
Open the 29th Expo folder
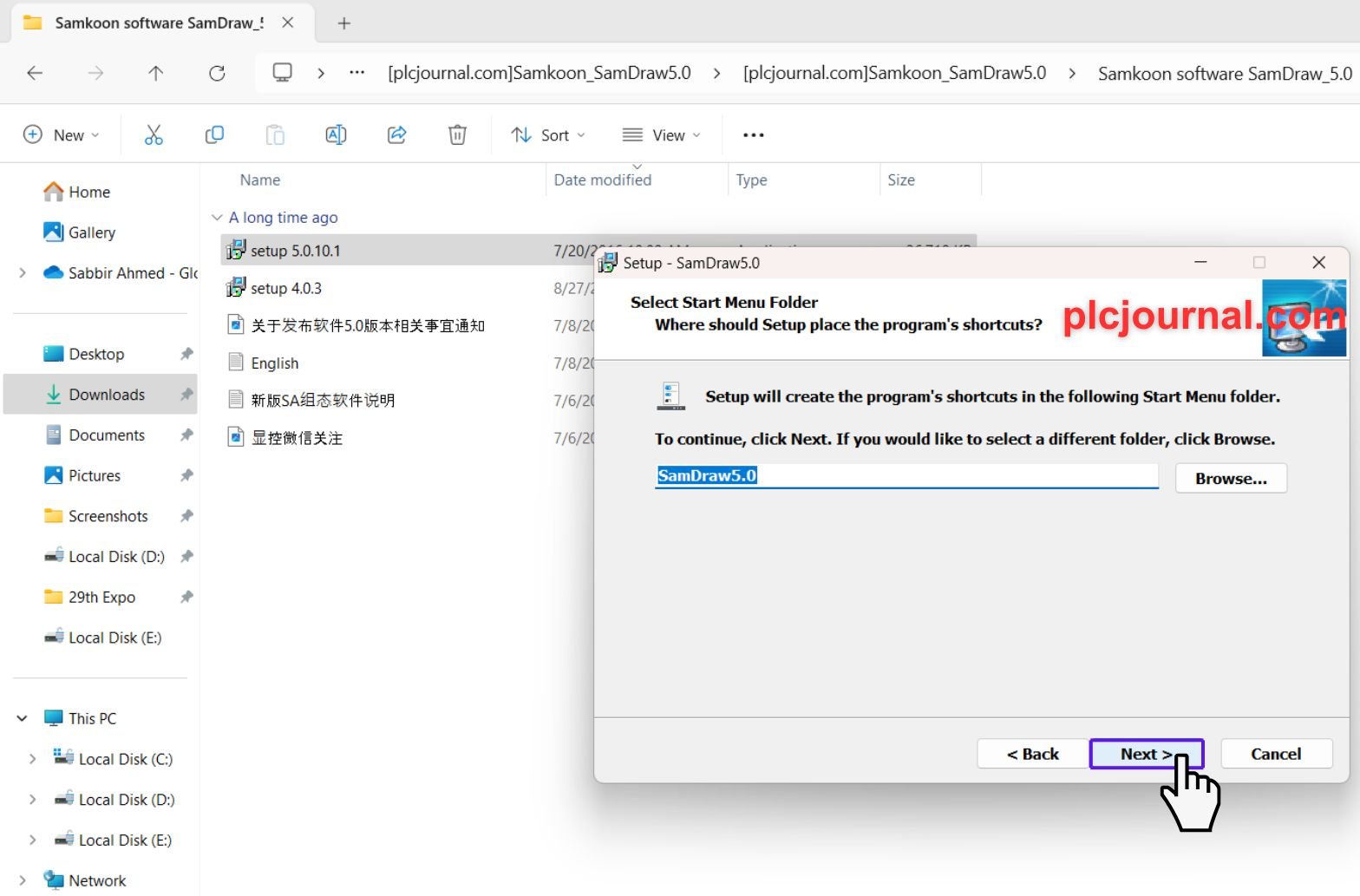pyautogui.click(x=101, y=597)
